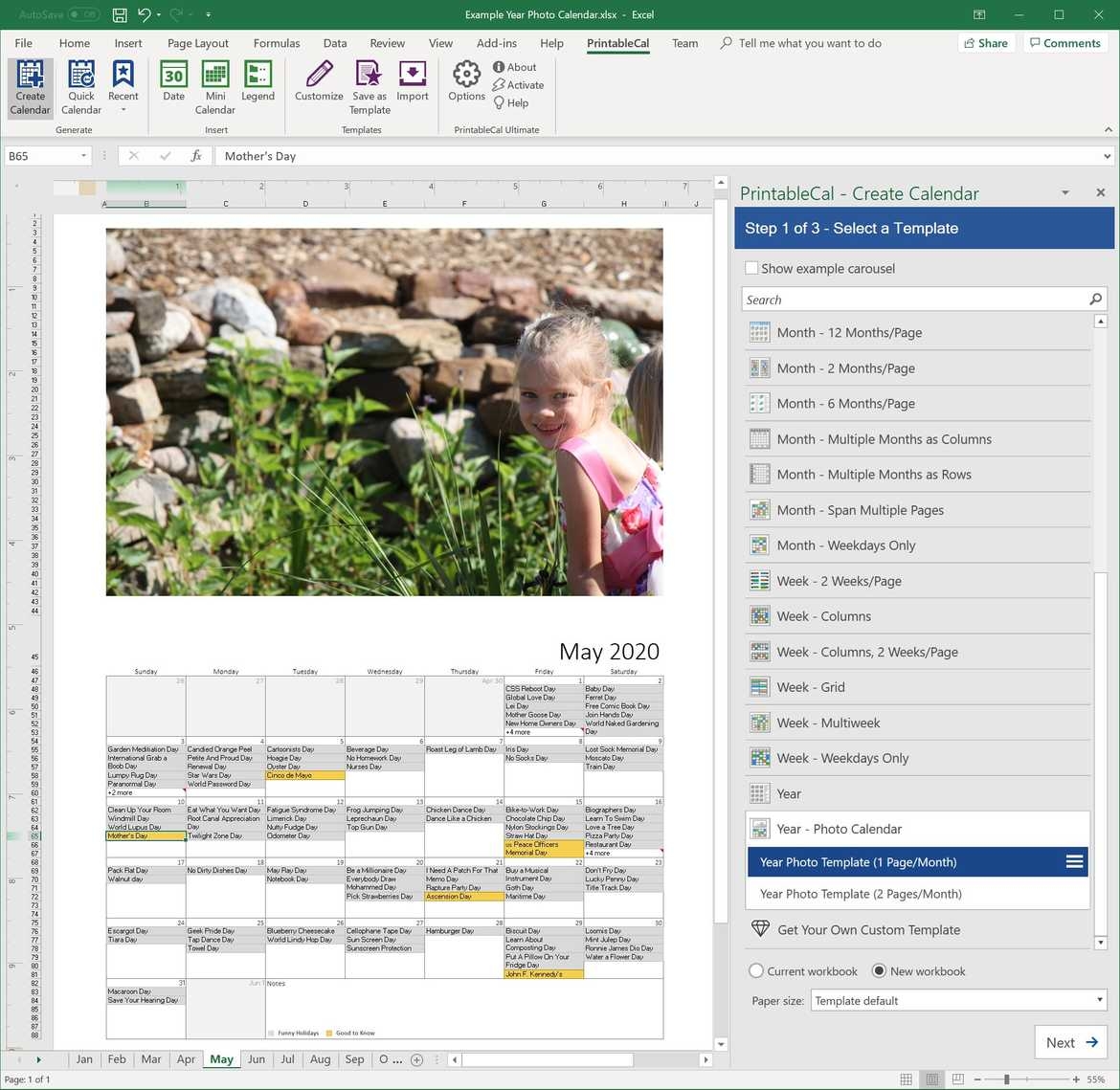Insert a Date using the Date icon
This screenshot has height=1090, width=1120.
click(x=173, y=81)
